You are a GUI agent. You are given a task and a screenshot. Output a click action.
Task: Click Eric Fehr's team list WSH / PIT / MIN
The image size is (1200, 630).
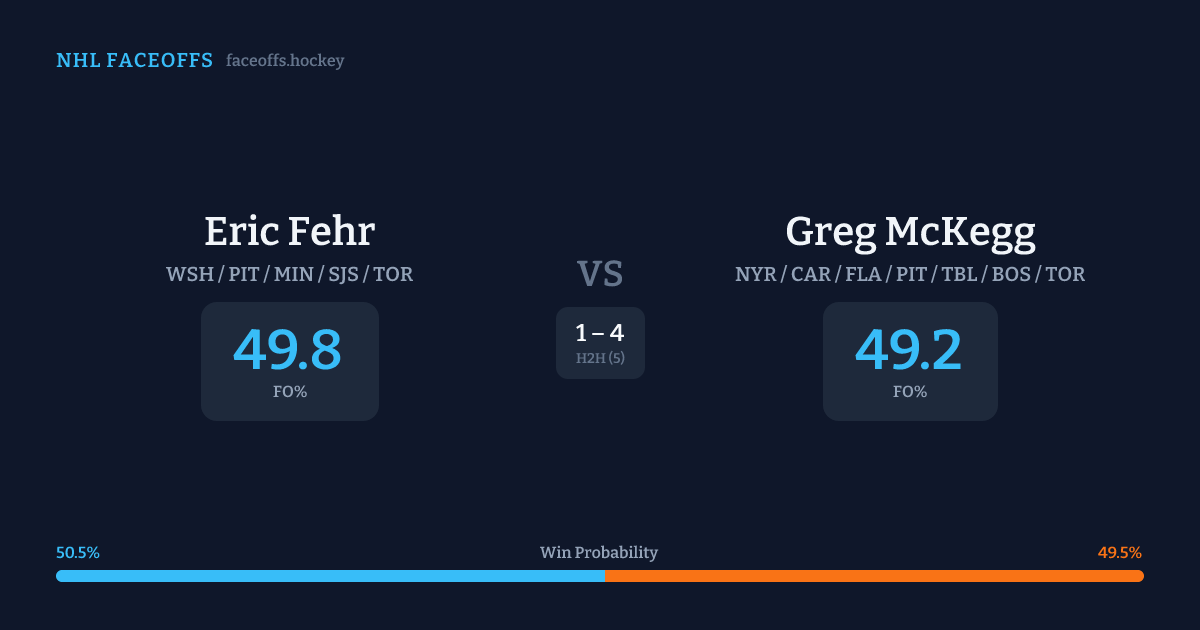click(289, 274)
